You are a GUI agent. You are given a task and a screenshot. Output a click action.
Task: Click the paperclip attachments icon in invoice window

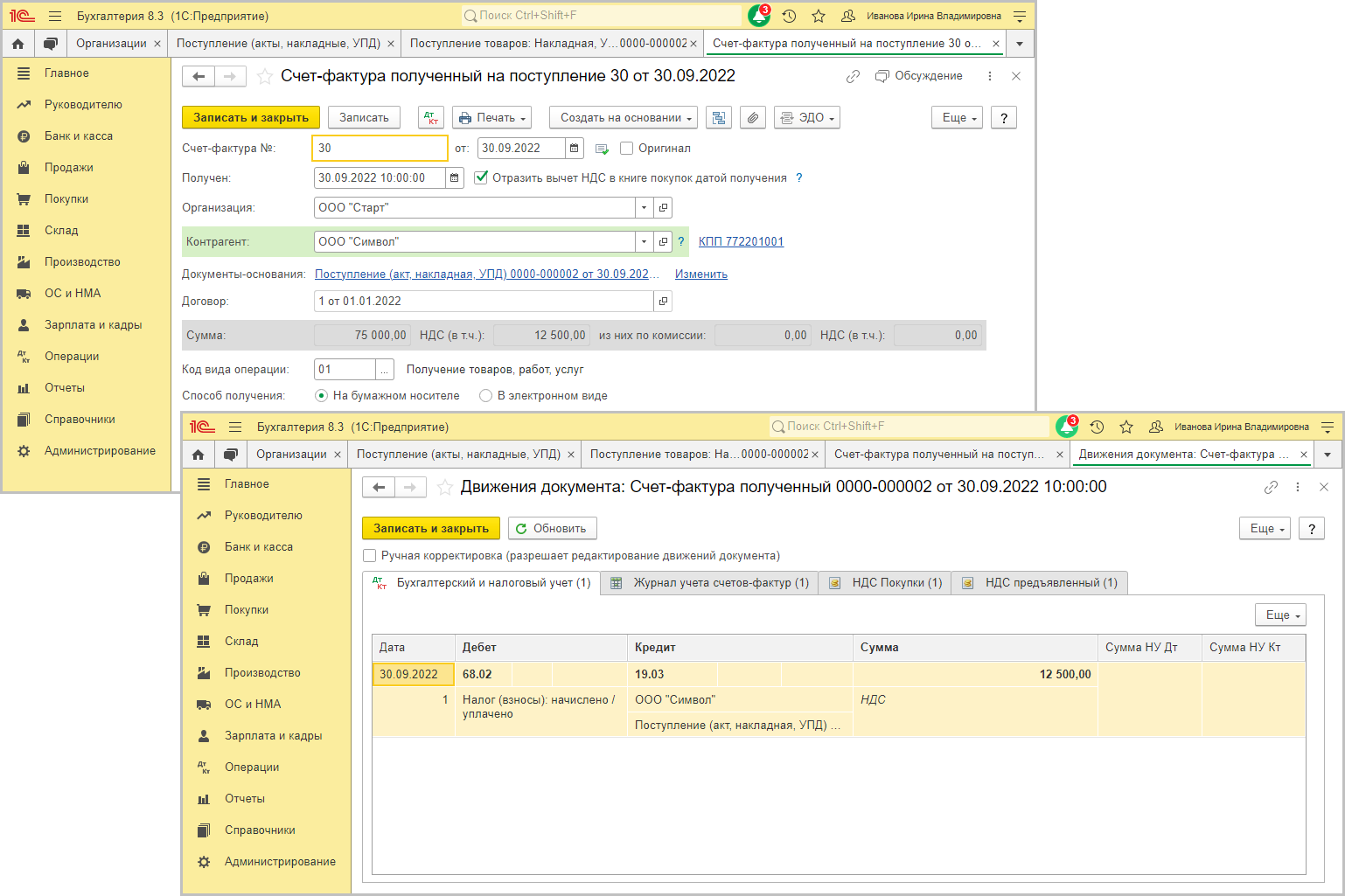tap(753, 118)
